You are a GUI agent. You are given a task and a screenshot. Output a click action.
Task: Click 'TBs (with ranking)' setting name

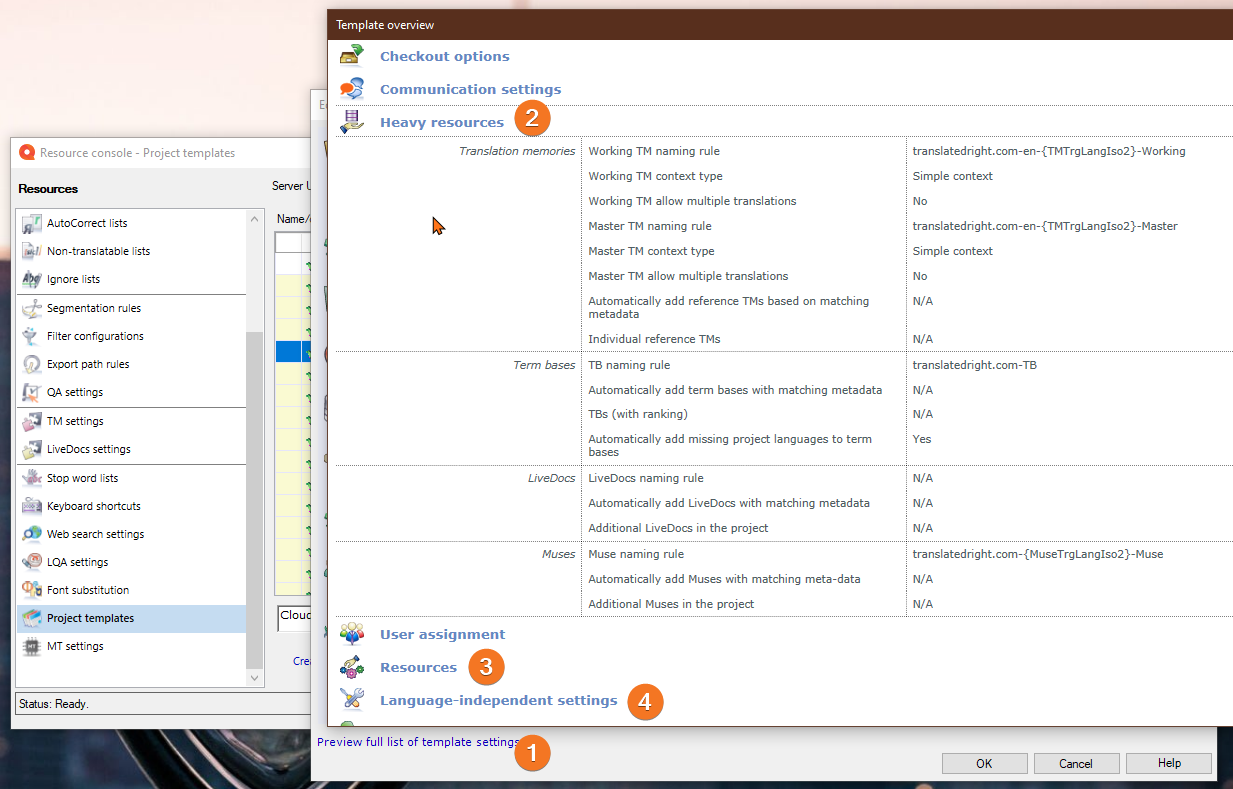coord(638,414)
